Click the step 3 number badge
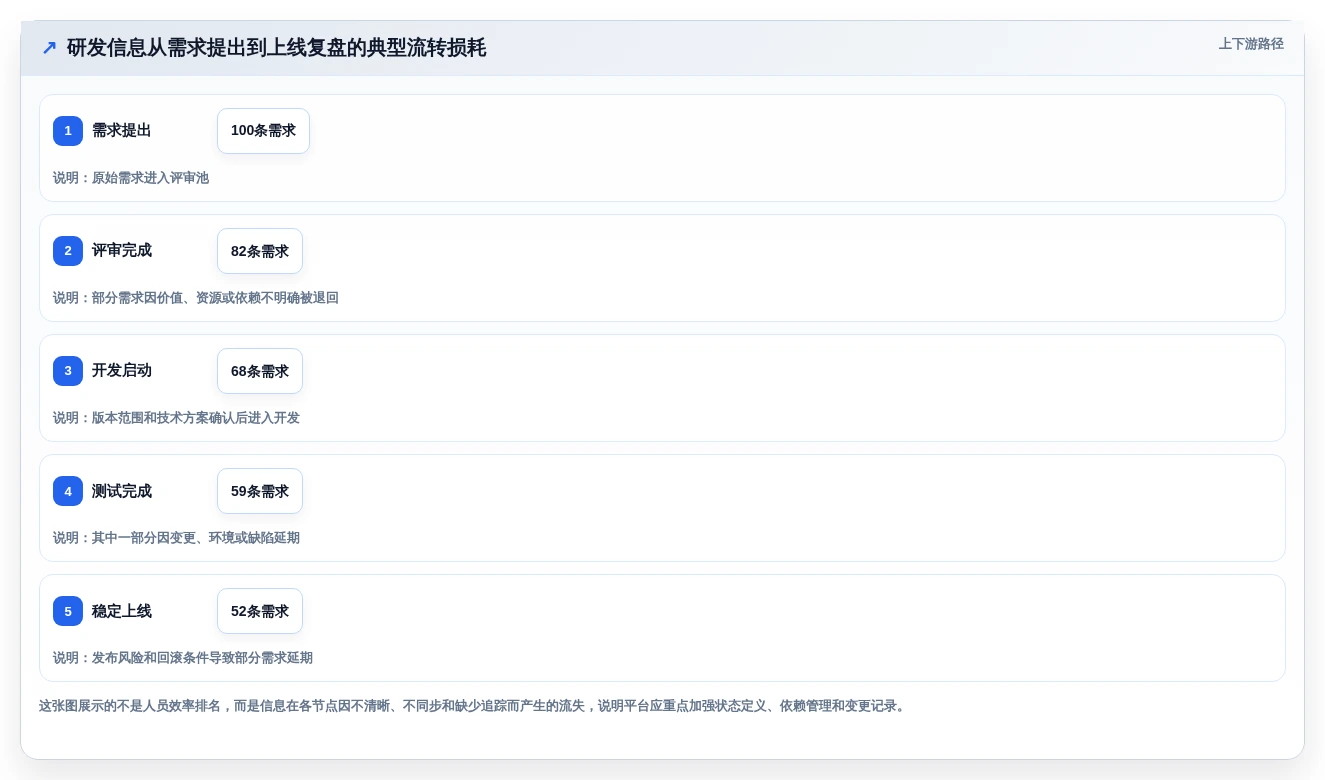The image size is (1325, 780). pos(68,371)
